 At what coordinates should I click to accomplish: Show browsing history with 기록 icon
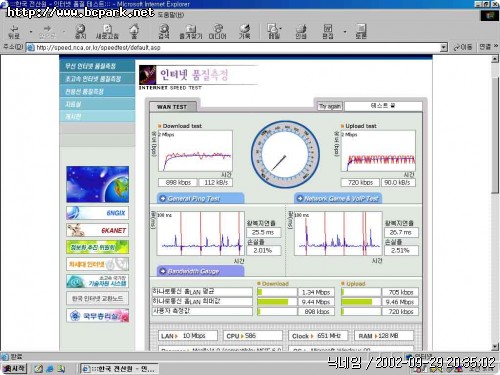point(244,32)
